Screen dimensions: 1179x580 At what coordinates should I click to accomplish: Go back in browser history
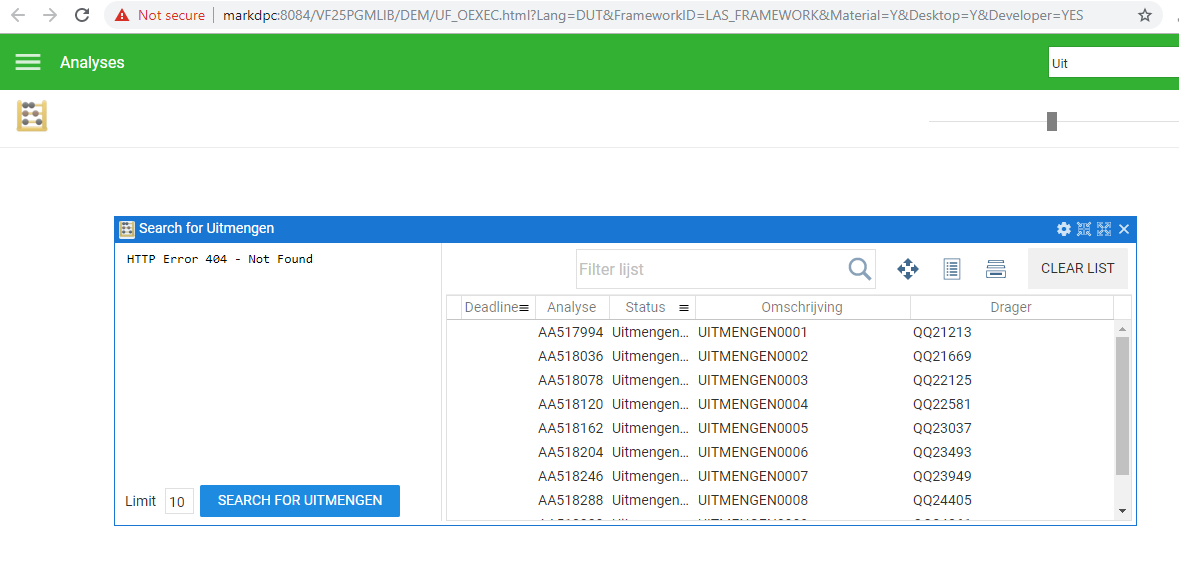[18, 15]
